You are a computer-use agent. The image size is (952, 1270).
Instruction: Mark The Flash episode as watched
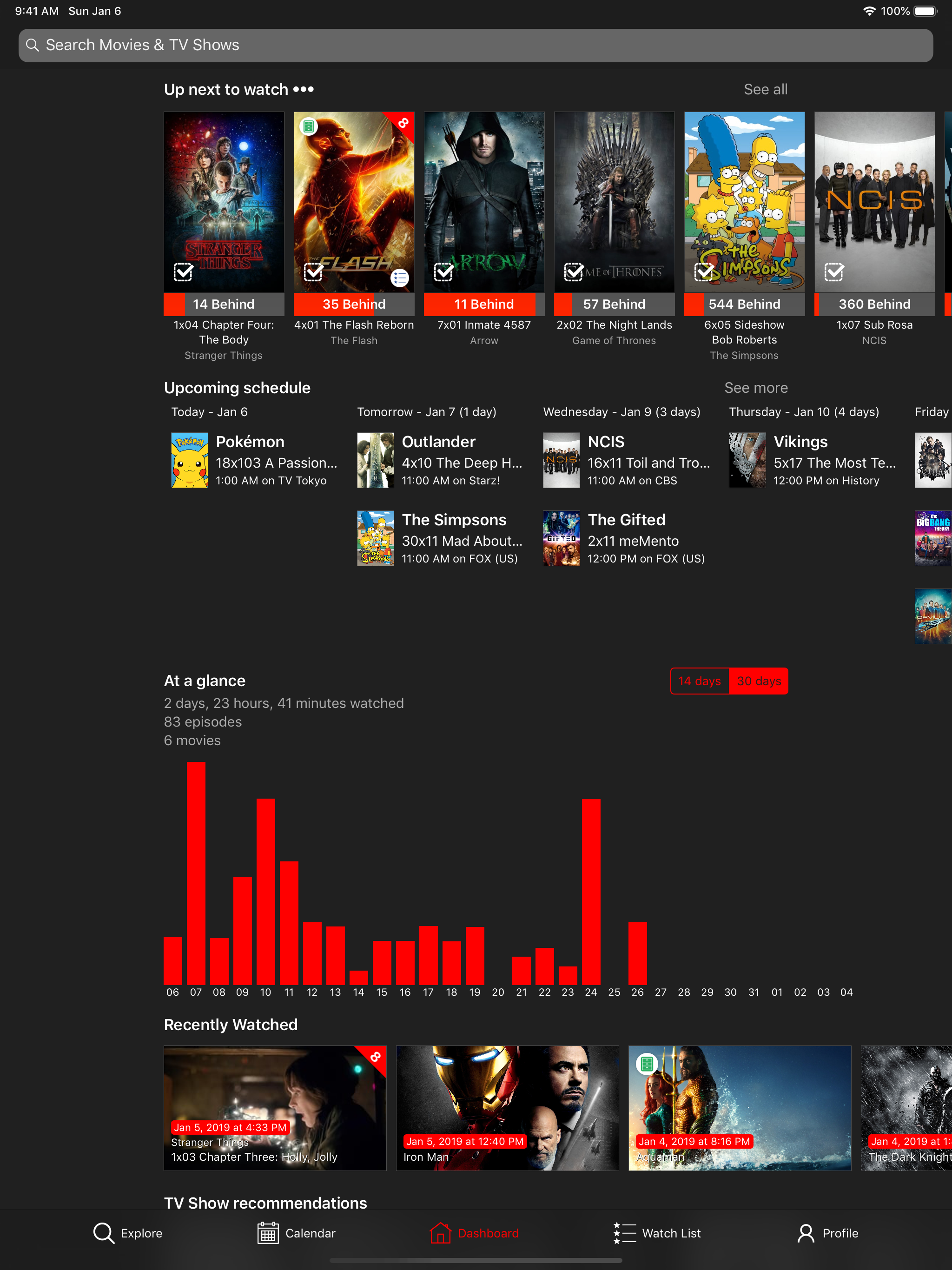pyautogui.click(x=313, y=271)
